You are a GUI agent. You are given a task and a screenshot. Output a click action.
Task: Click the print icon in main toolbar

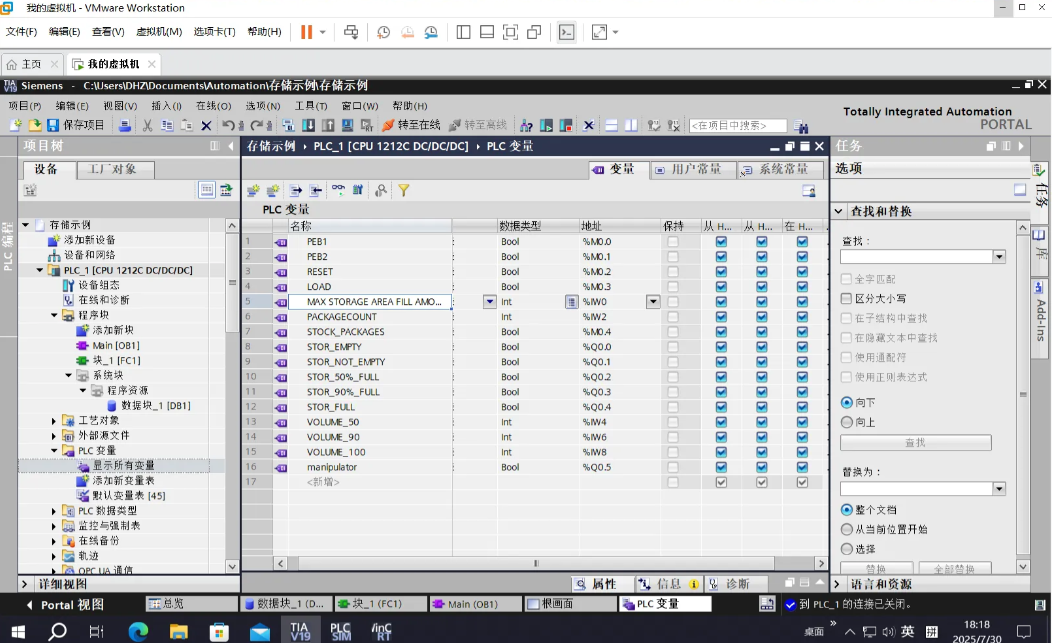(x=124, y=125)
